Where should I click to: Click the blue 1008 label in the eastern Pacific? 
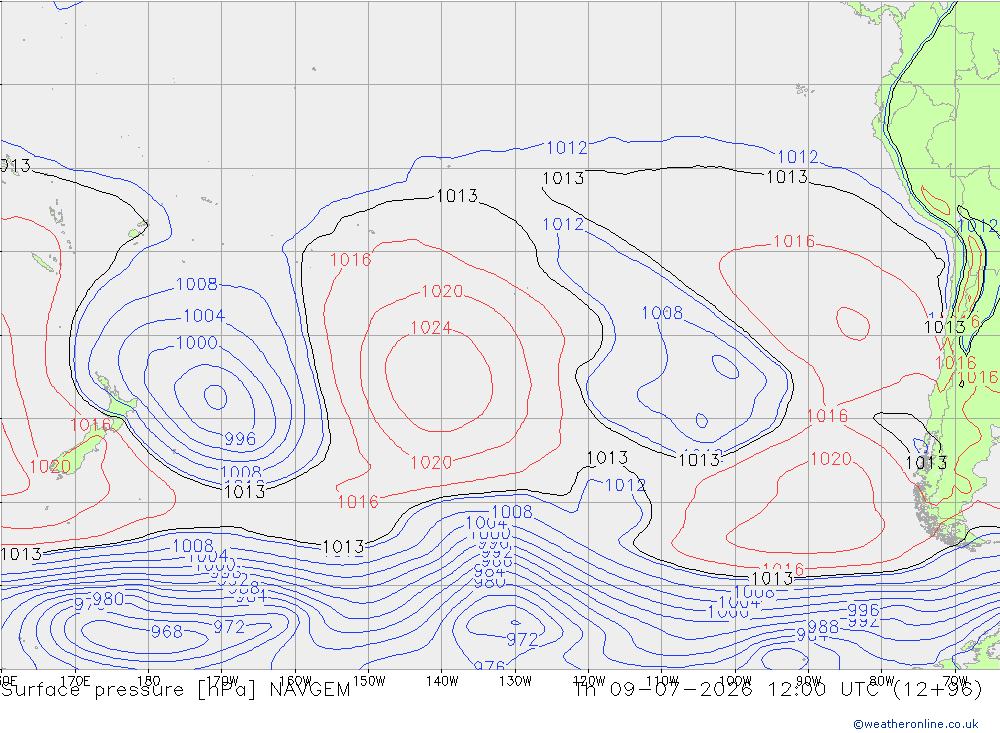662,313
